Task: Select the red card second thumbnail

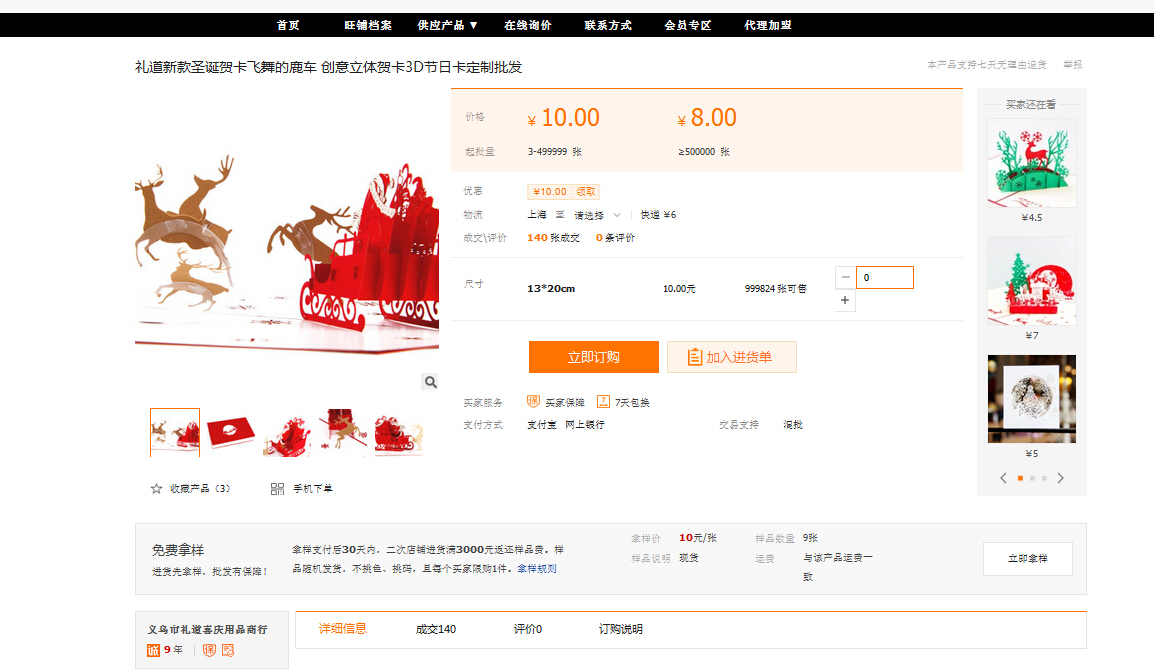Action: click(231, 433)
